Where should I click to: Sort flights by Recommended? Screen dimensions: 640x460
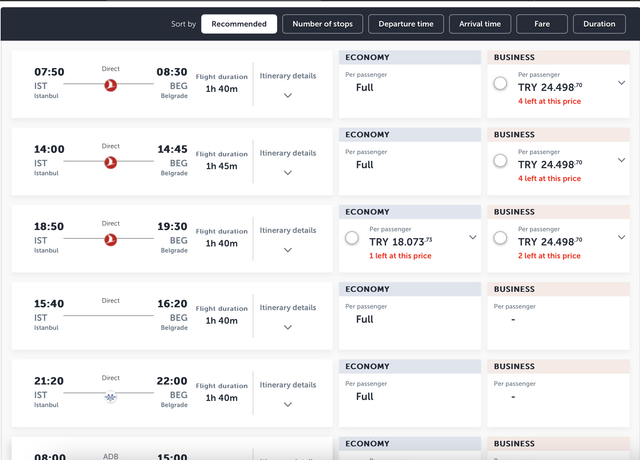click(239, 24)
